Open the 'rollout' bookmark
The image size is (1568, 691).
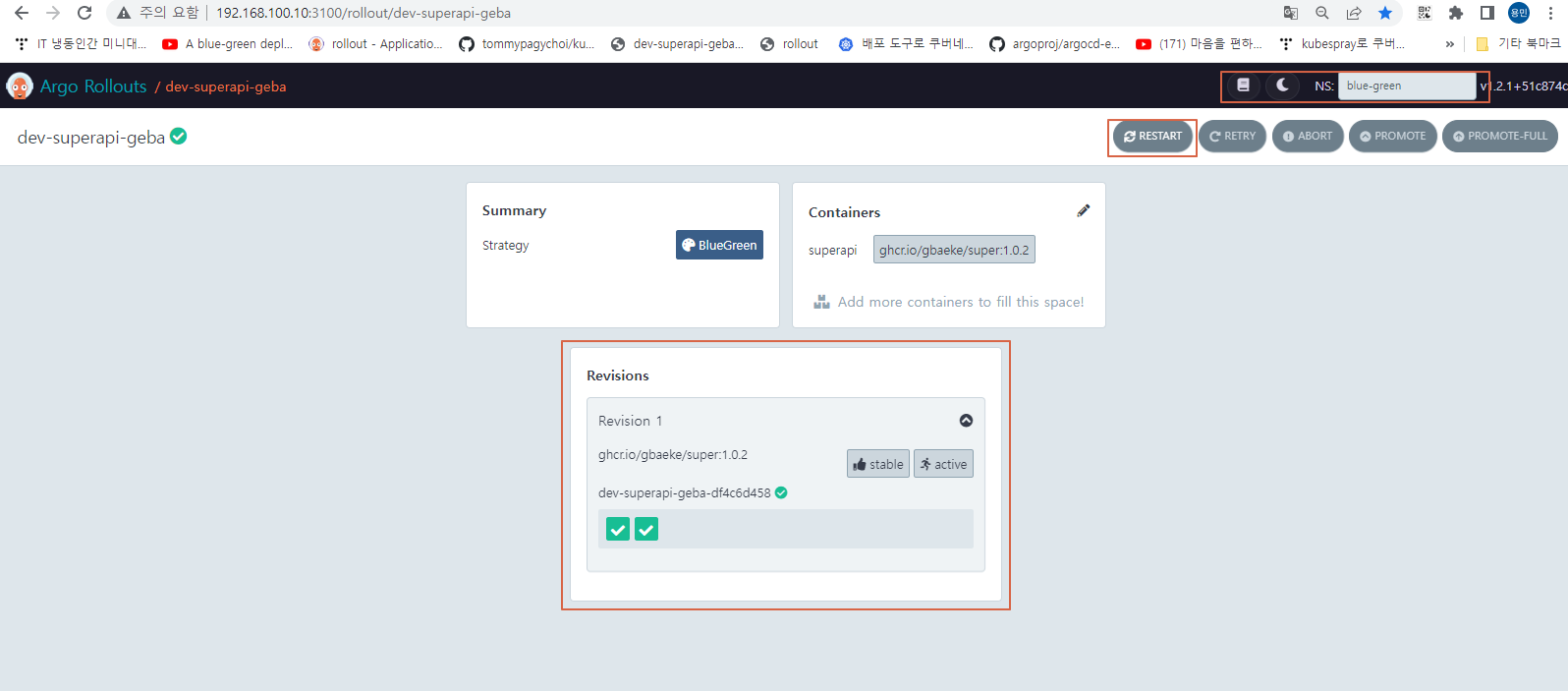(789, 44)
